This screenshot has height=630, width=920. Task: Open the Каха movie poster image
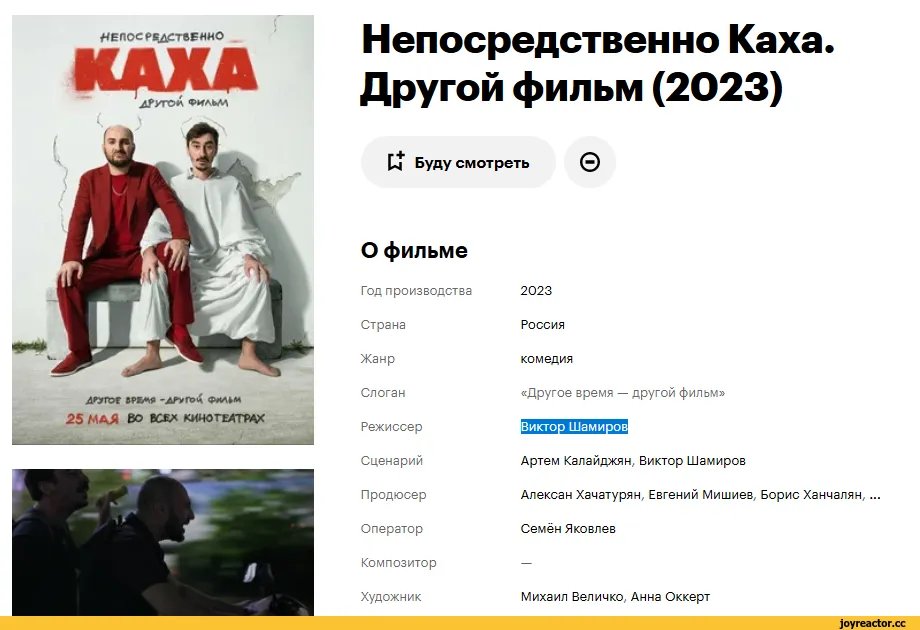[163, 229]
